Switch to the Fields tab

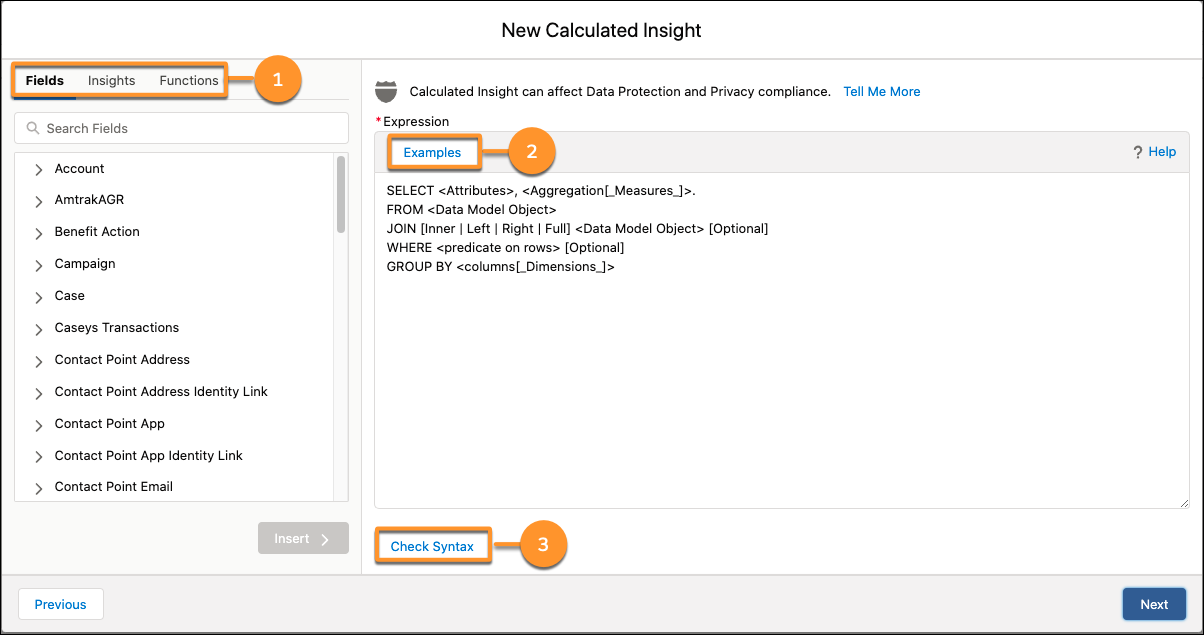click(x=45, y=80)
